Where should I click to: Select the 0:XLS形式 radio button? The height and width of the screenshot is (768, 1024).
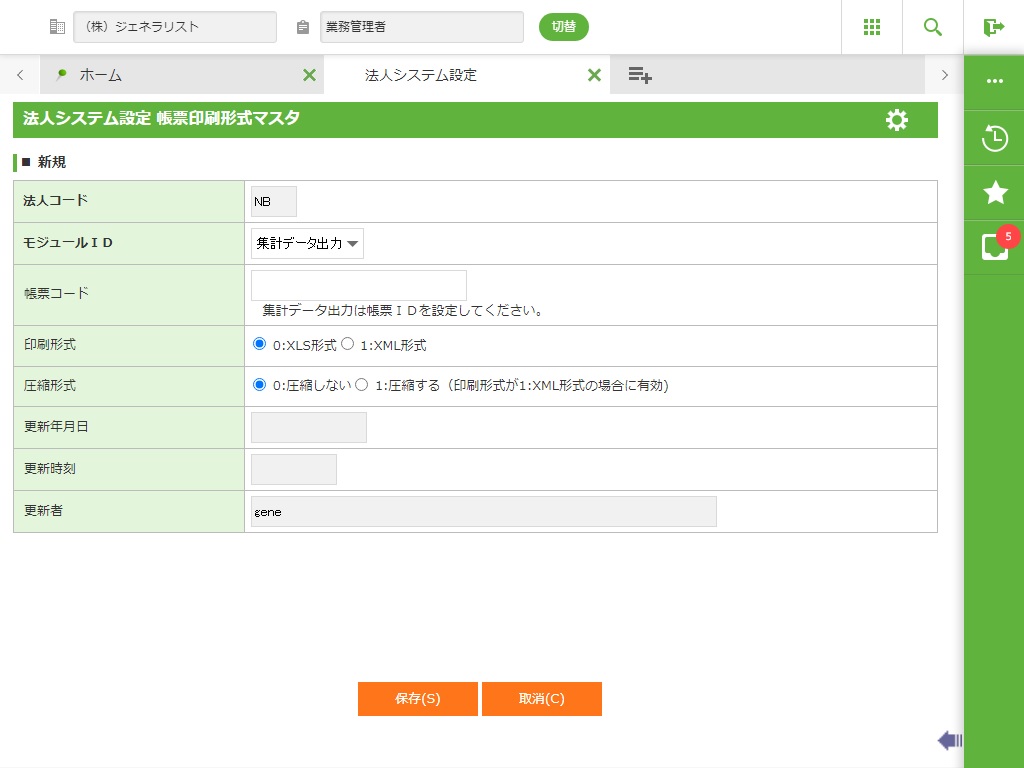pyautogui.click(x=260, y=344)
